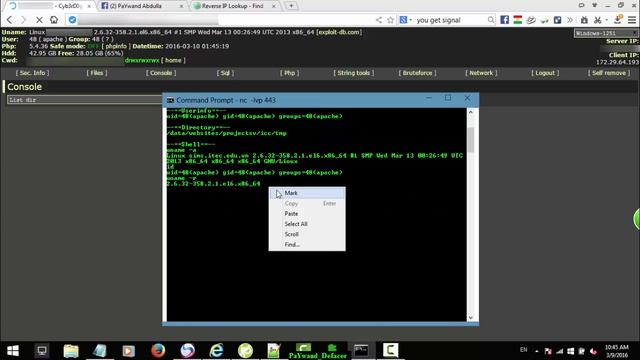This screenshot has height=360, width=640.
Task: Open the Camtasia taskbar icon
Action: pyautogui.click(x=390, y=351)
